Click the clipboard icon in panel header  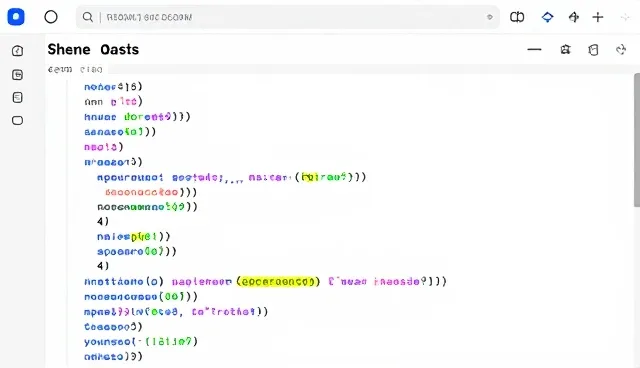point(593,50)
